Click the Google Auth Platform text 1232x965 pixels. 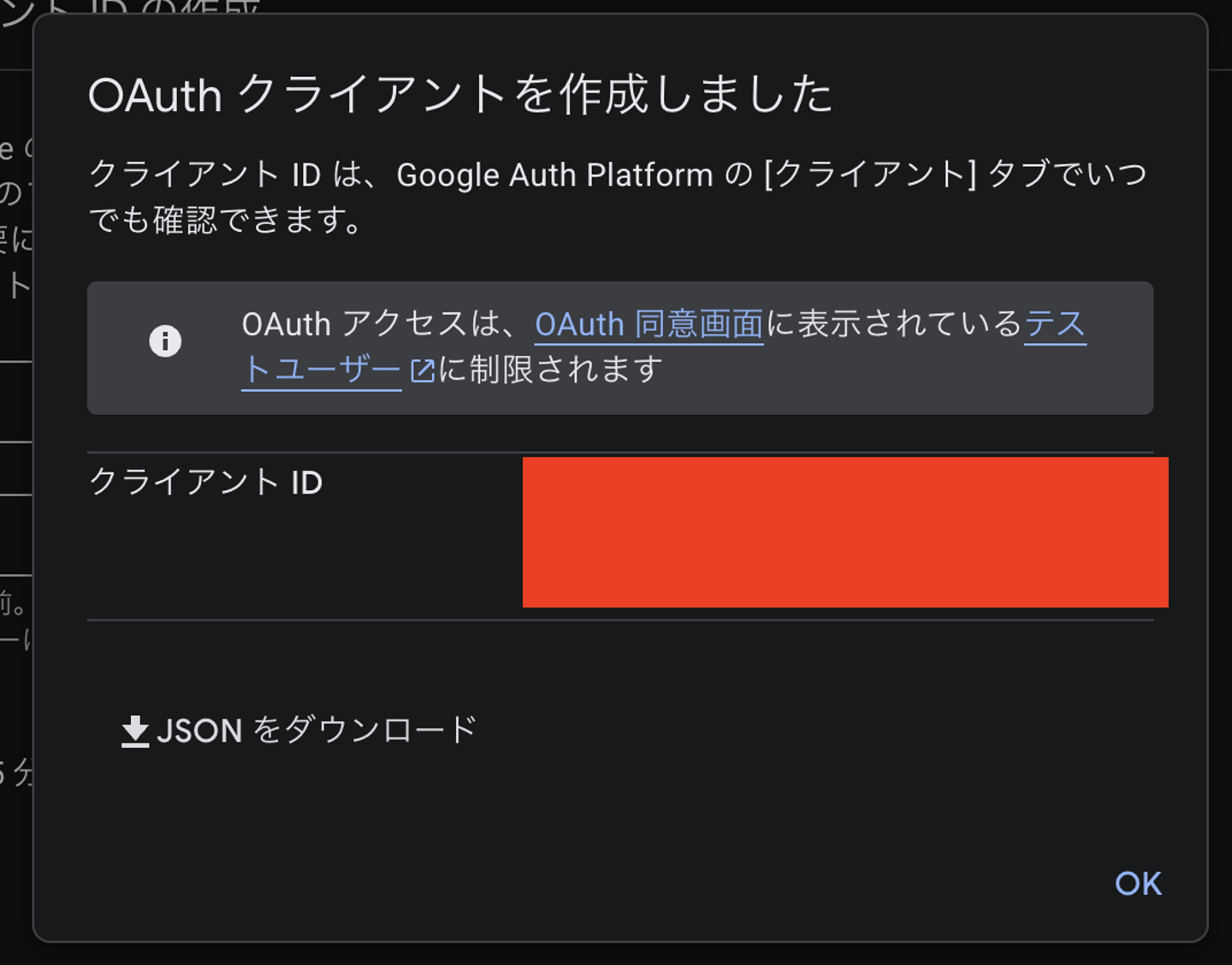tap(554, 175)
